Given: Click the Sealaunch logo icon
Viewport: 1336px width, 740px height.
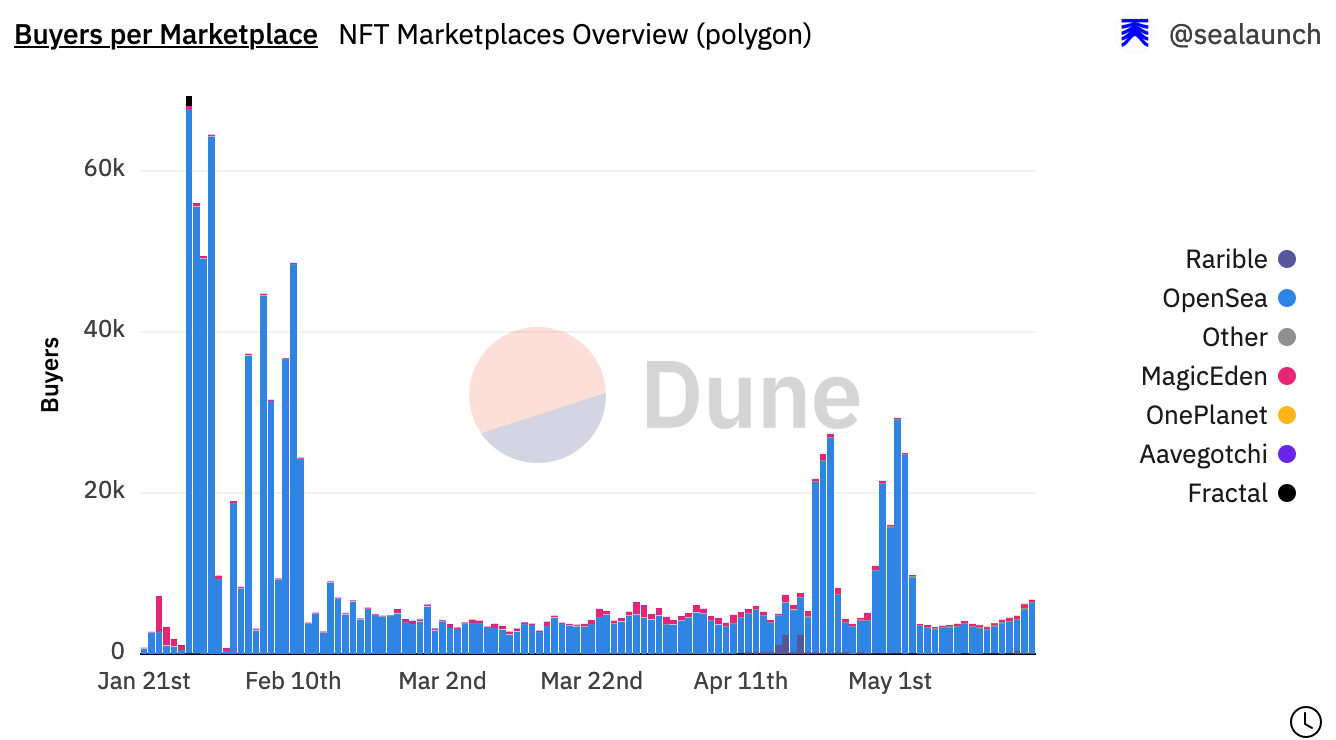Looking at the screenshot, I should 1135,34.
